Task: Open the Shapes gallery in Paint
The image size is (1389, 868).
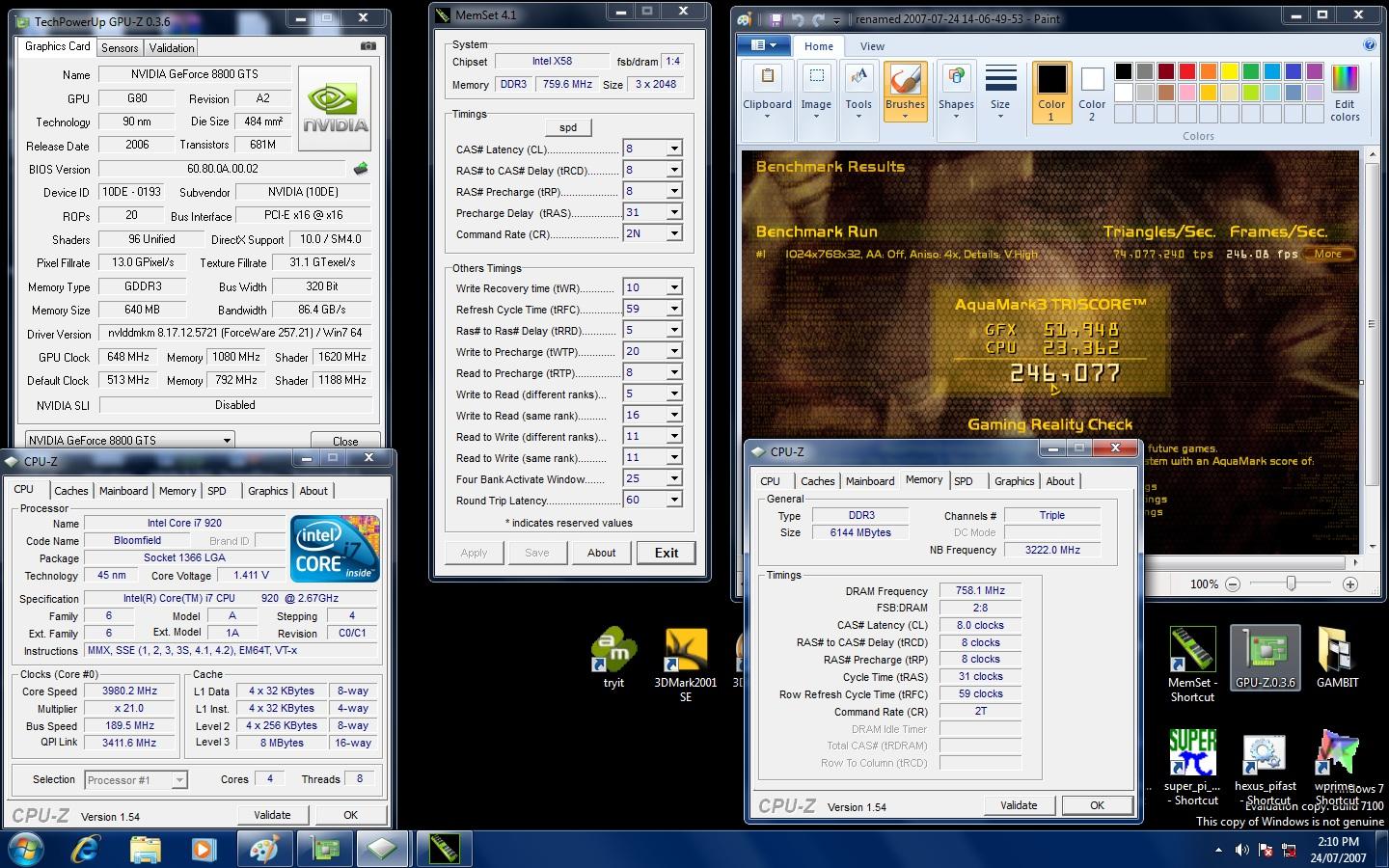Action: coord(956,91)
